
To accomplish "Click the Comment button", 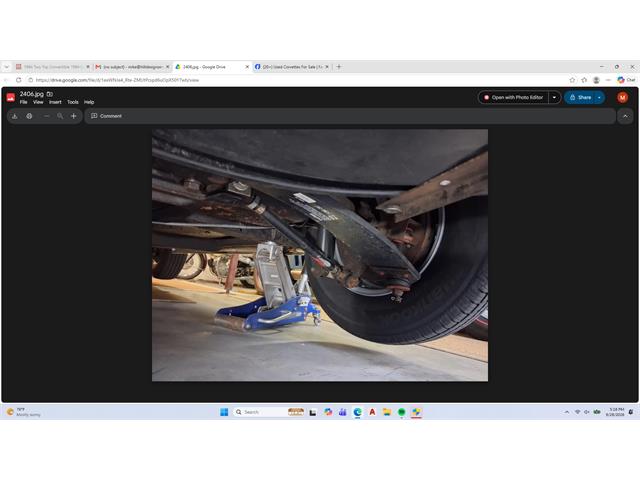I will click(106, 116).
